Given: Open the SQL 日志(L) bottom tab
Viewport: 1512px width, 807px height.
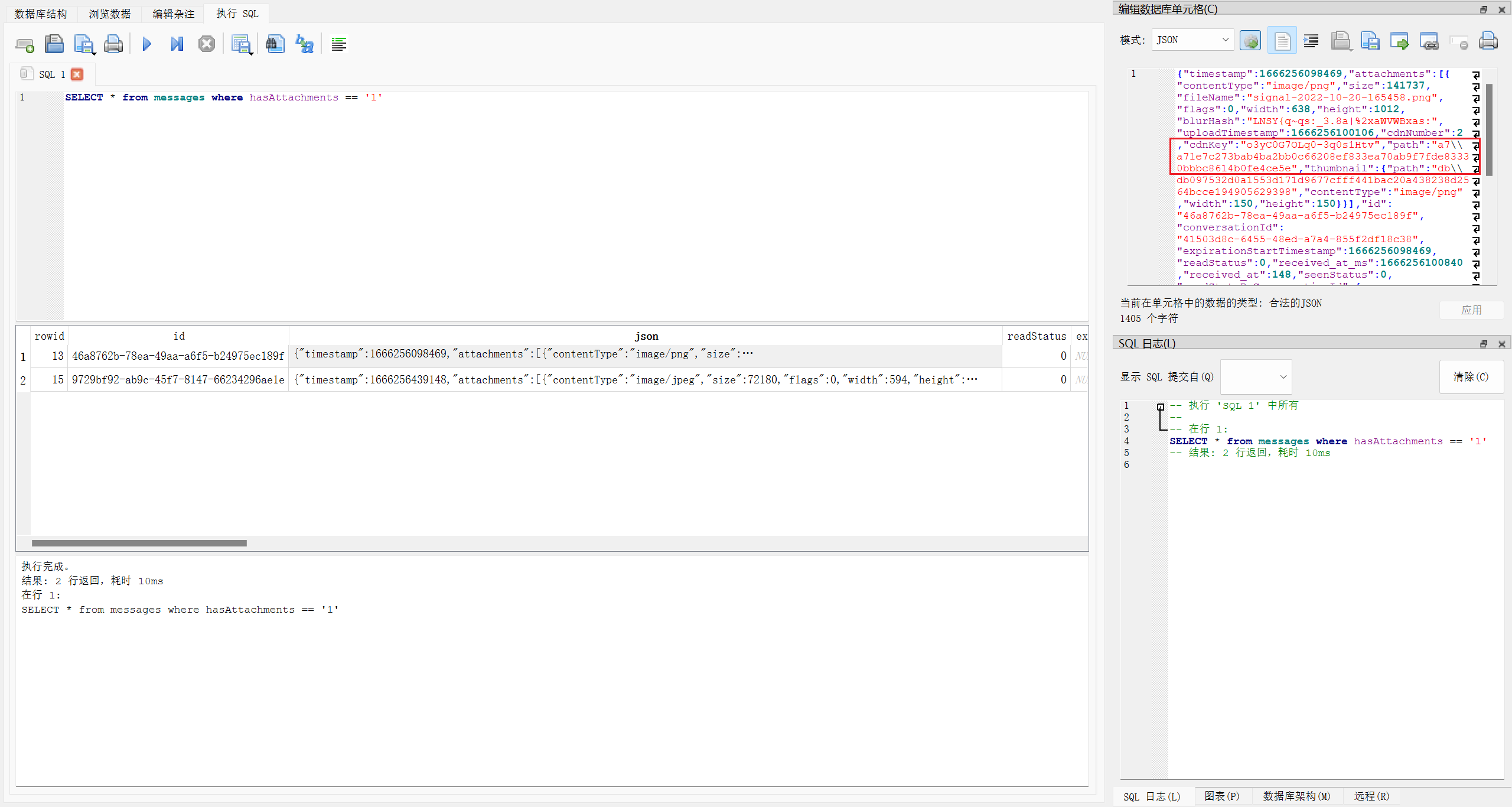Looking at the screenshot, I should 1152,796.
